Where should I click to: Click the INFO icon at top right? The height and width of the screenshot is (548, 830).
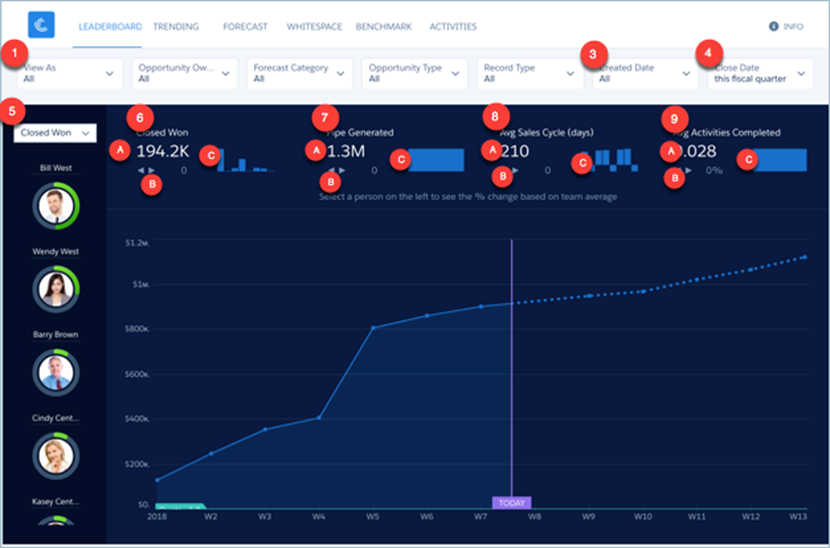coord(773,27)
